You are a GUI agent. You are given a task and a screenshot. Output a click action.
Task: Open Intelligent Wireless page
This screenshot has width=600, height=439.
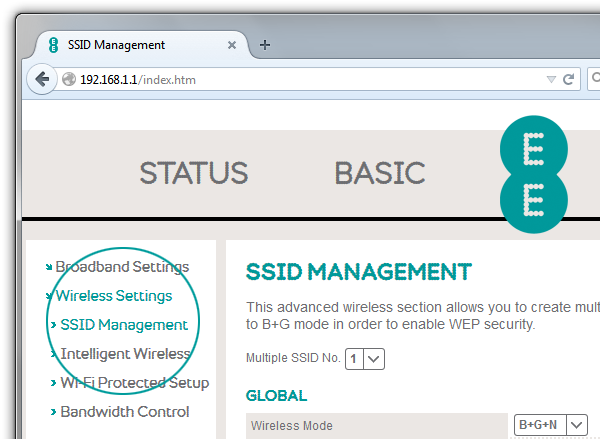click(x=126, y=354)
